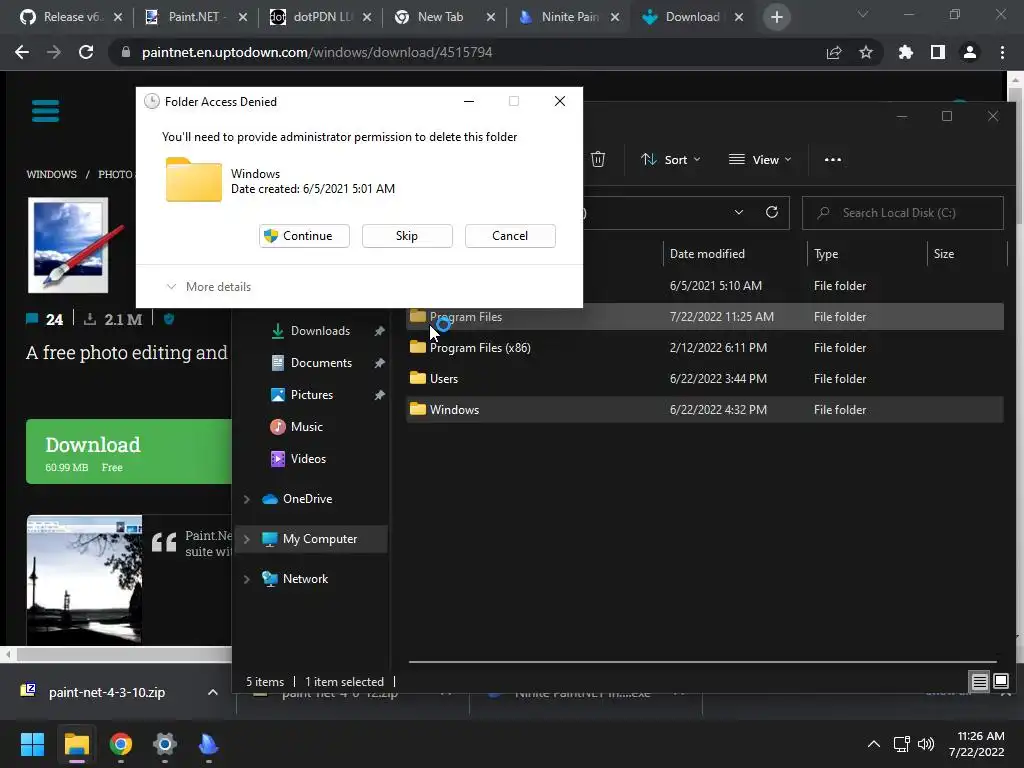Image resolution: width=1024 pixels, height=768 pixels.
Task: Open the Uptodown hamburger menu
Action: point(45,110)
